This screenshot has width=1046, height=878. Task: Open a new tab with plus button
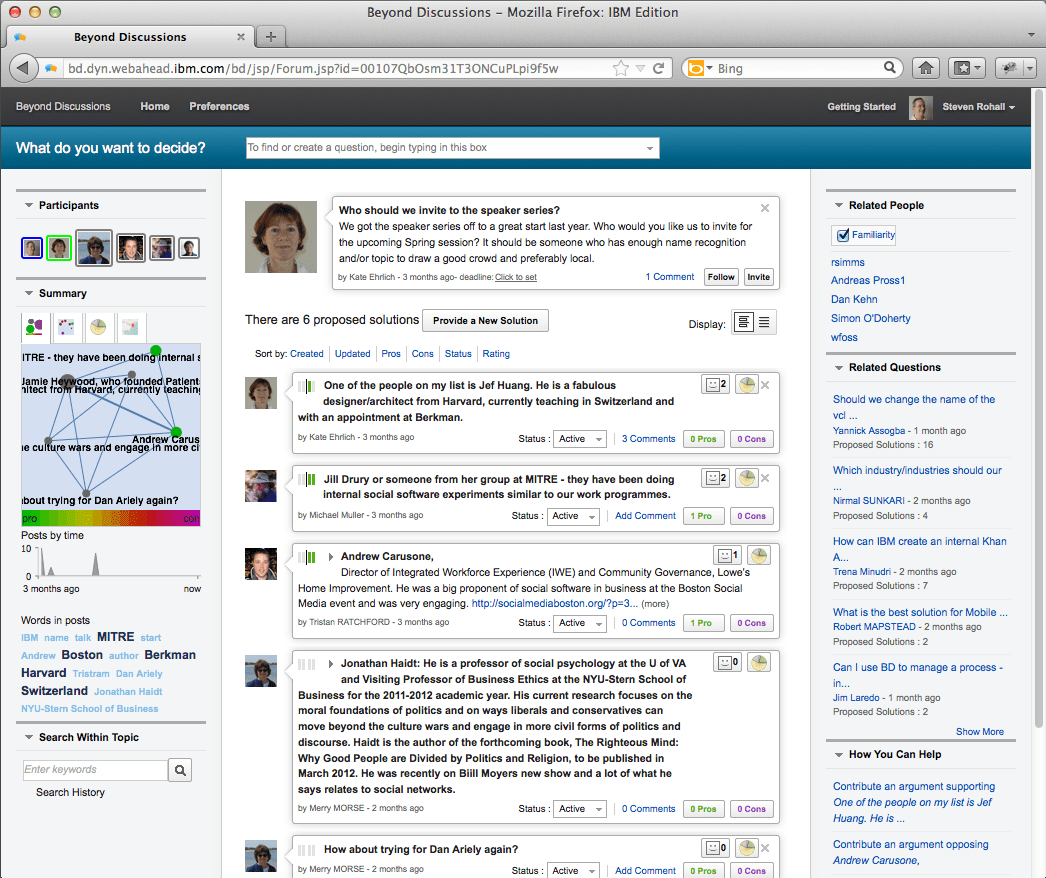[270, 37]
